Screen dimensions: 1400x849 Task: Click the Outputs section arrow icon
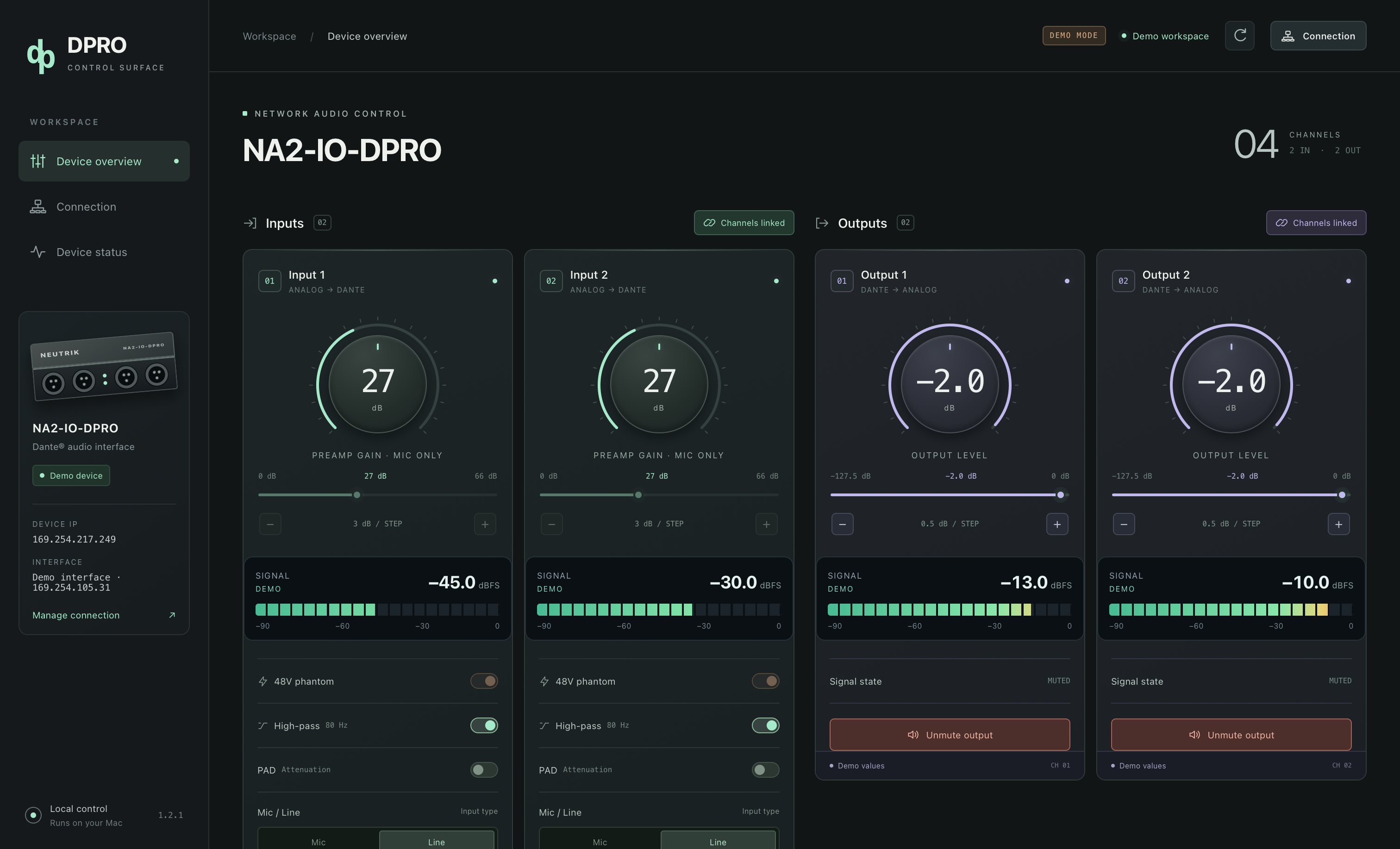pyautogui.click(x=822, y=223)
